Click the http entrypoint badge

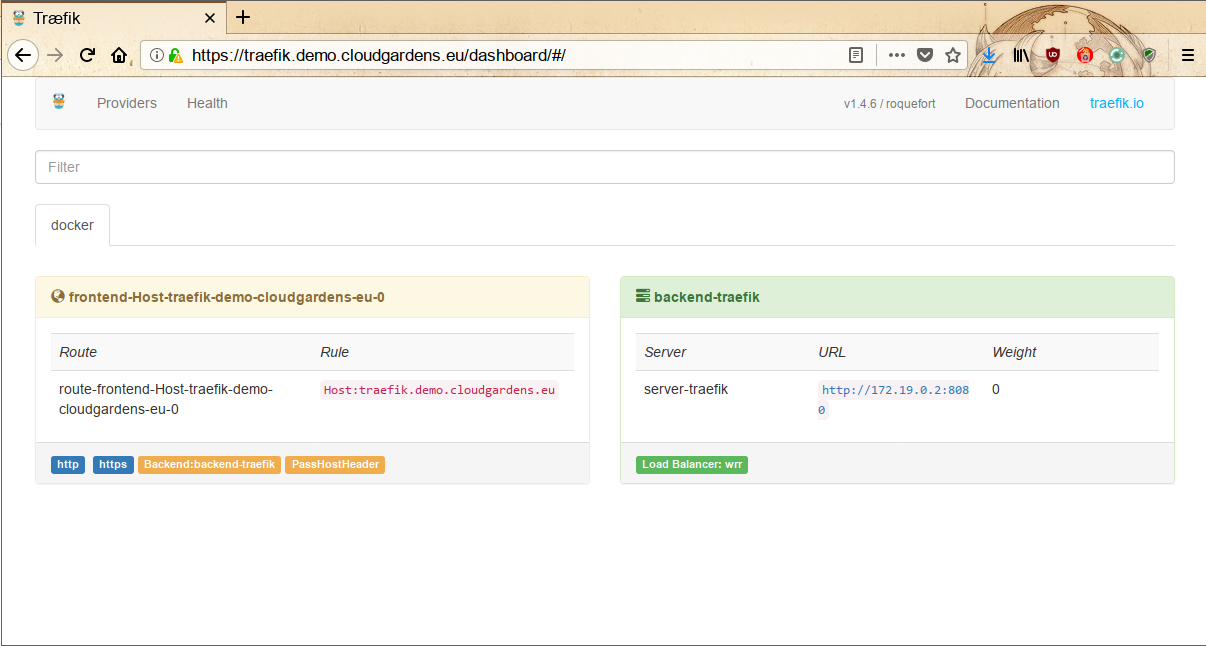(x=68, y=465)
